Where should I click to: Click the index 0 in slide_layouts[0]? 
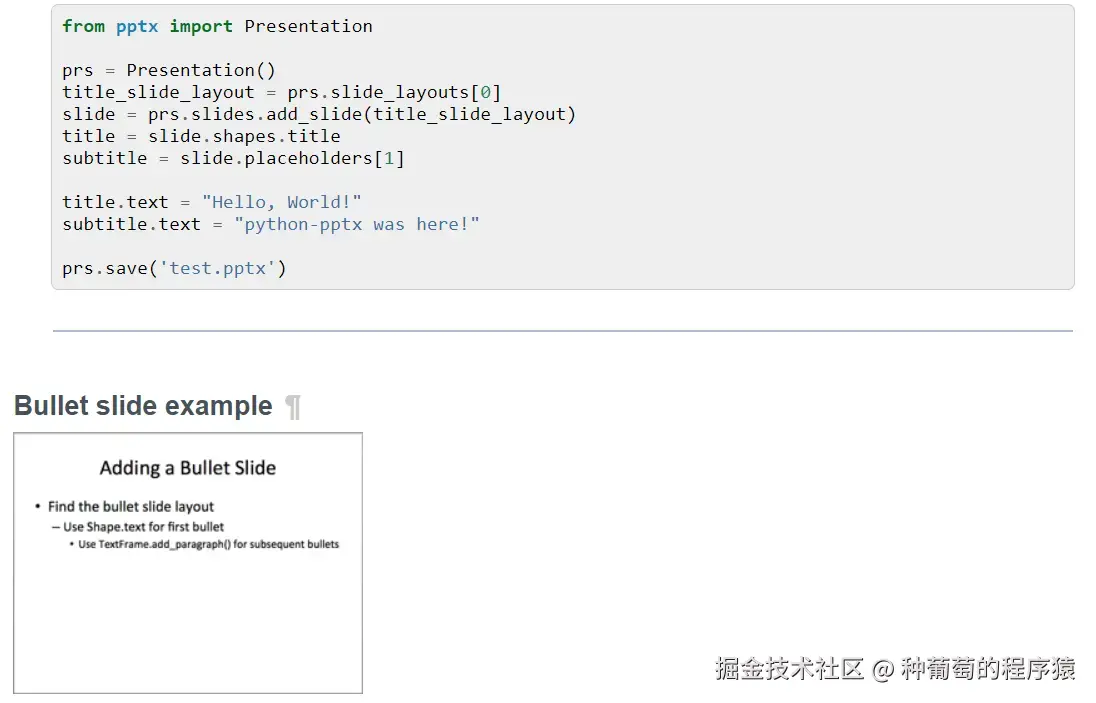(485, 92)
